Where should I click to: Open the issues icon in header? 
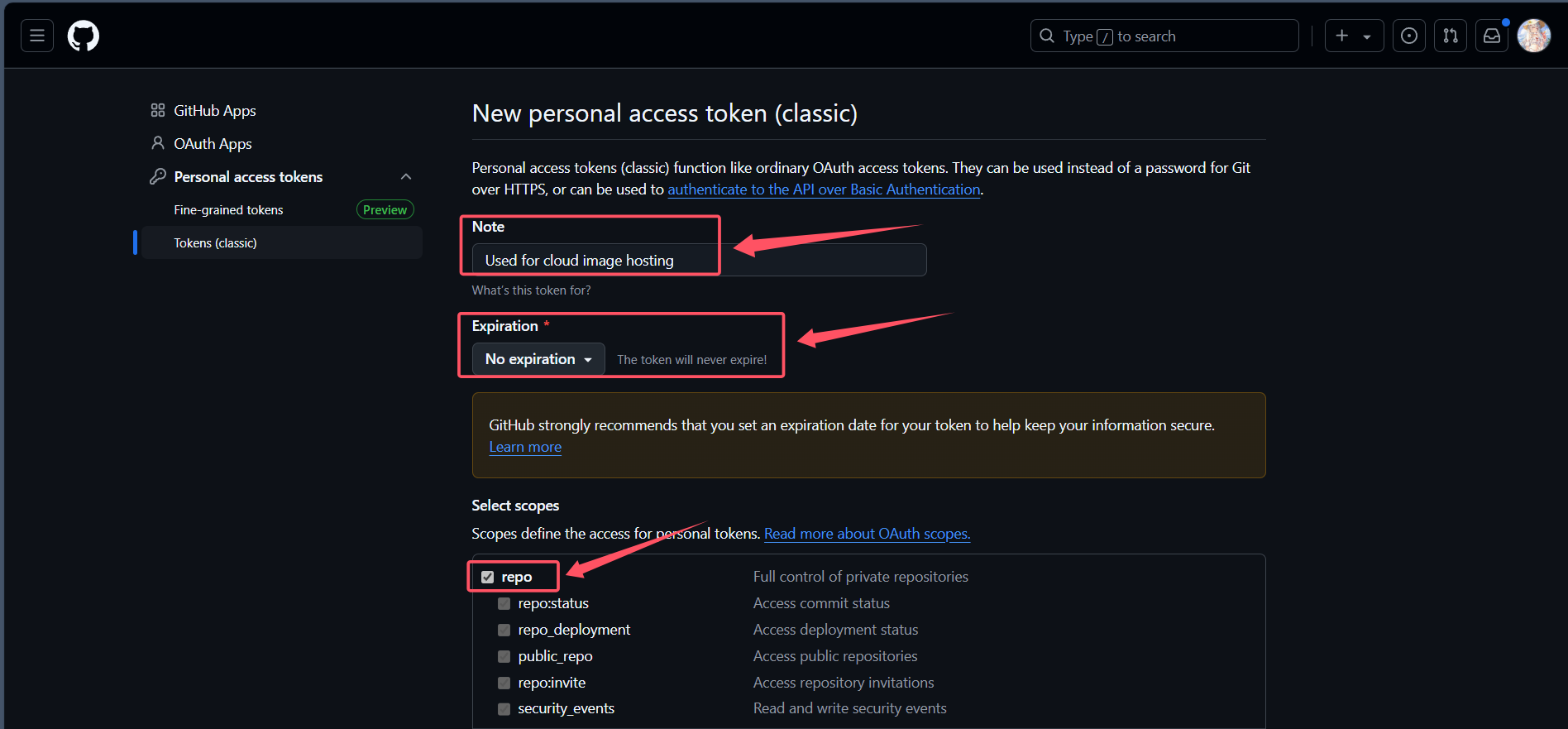click(1409, 36)
